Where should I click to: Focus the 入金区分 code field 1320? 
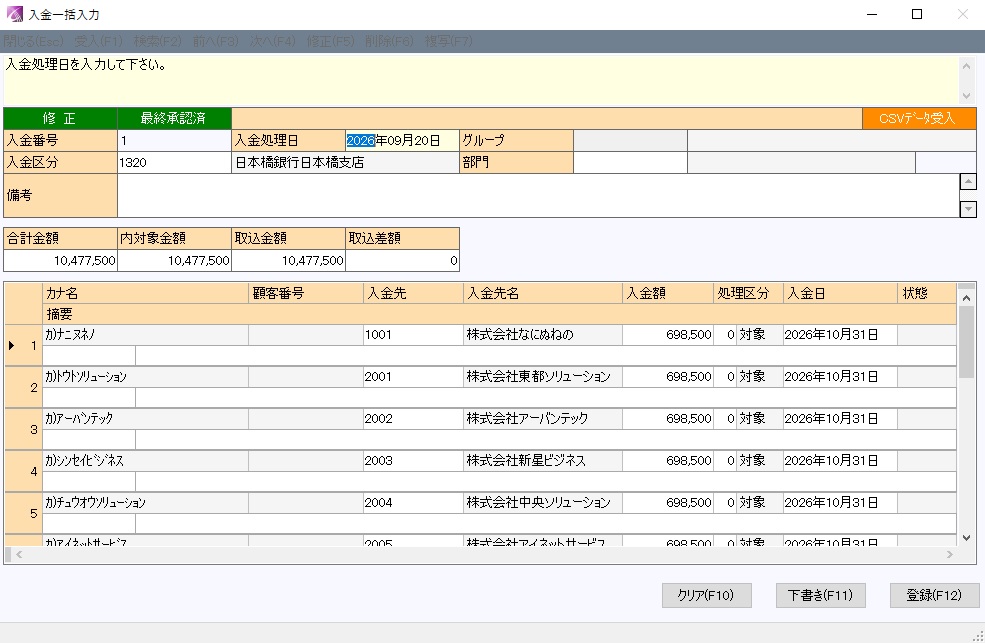pyautogui.click(x=174, y=163)
